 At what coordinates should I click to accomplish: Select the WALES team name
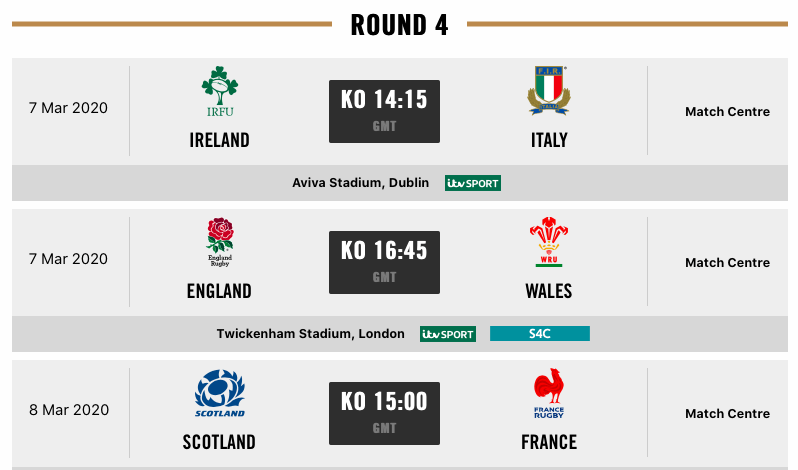pos(549,291)
